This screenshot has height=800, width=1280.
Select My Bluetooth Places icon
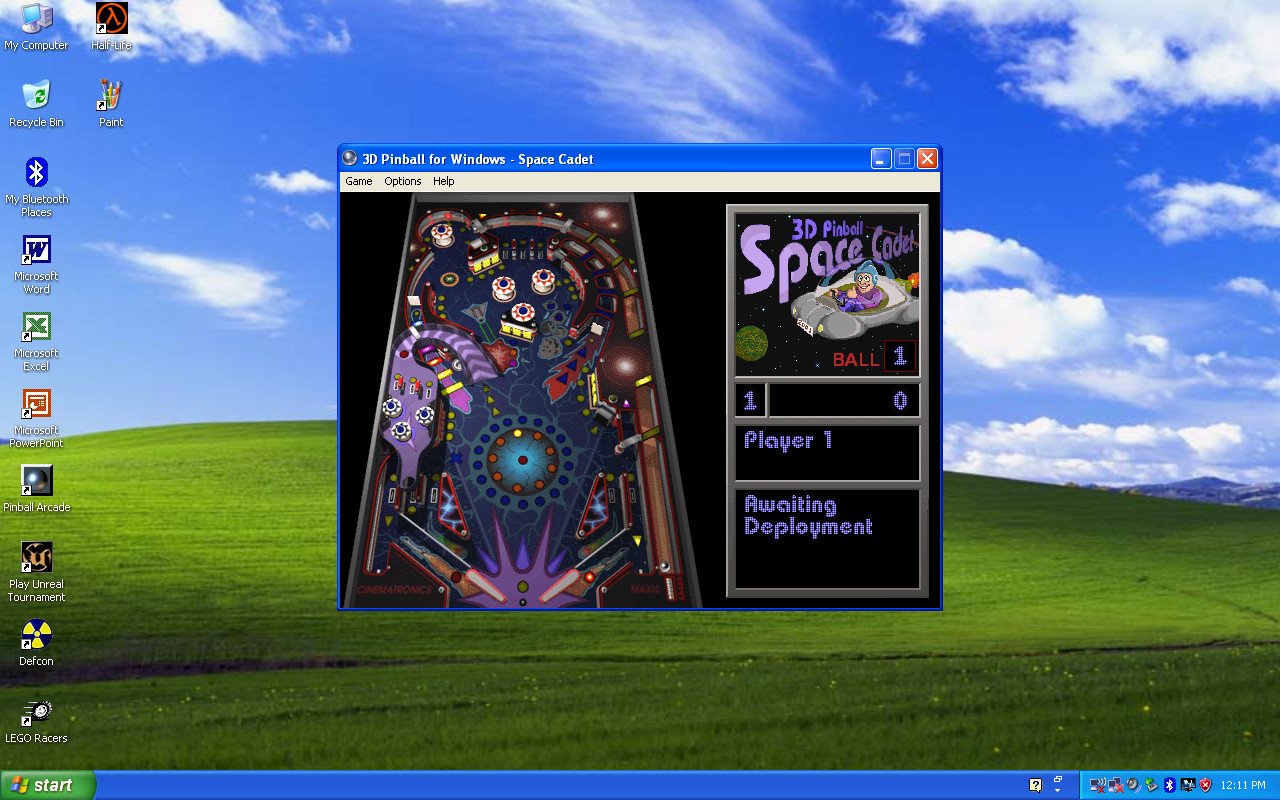[x=36, y=187]
